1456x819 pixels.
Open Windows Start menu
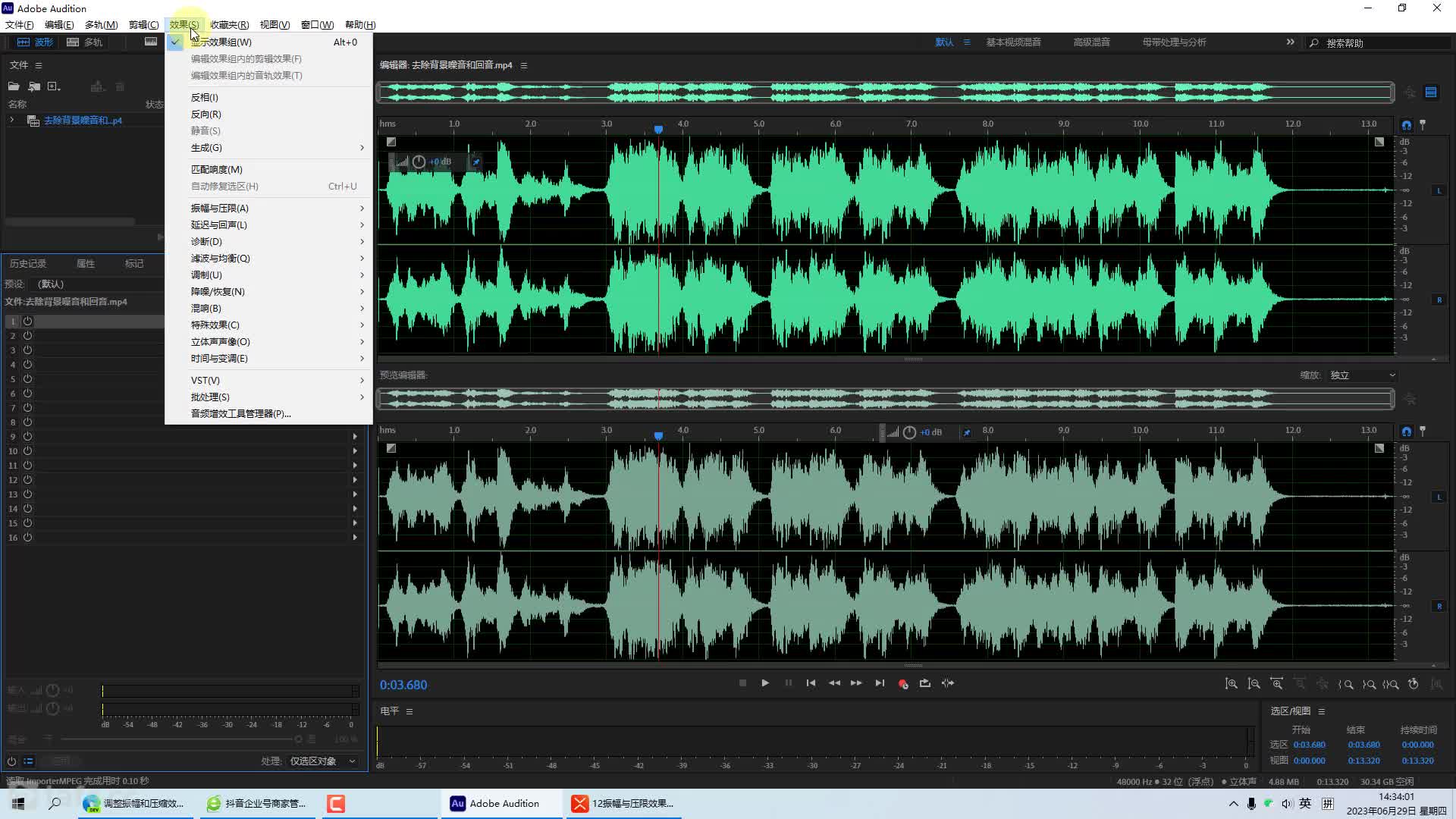[18, 804]
